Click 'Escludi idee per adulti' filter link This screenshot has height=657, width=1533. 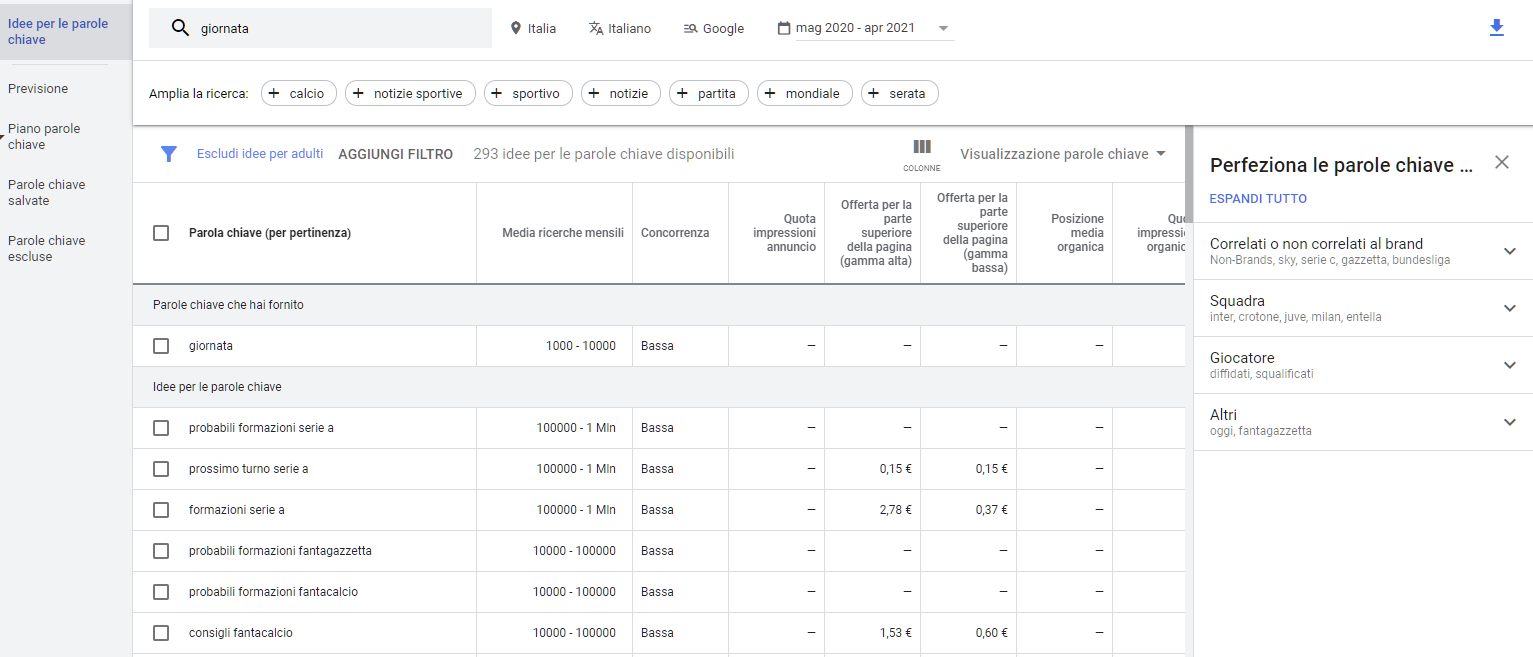pos(260,154)
